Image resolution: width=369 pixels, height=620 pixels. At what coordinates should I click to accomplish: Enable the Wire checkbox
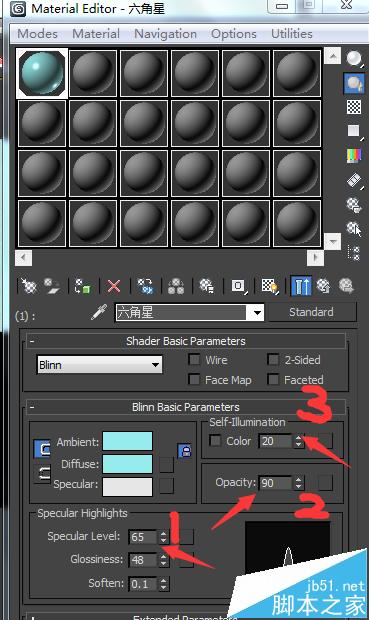click(194, 359)
